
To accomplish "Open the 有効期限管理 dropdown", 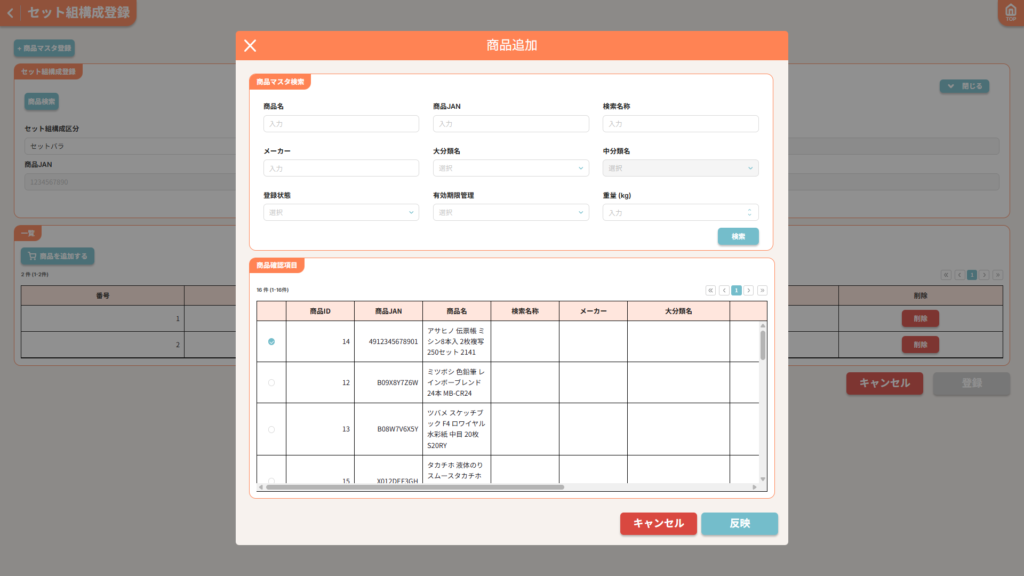I will click(x=511, y=212).
